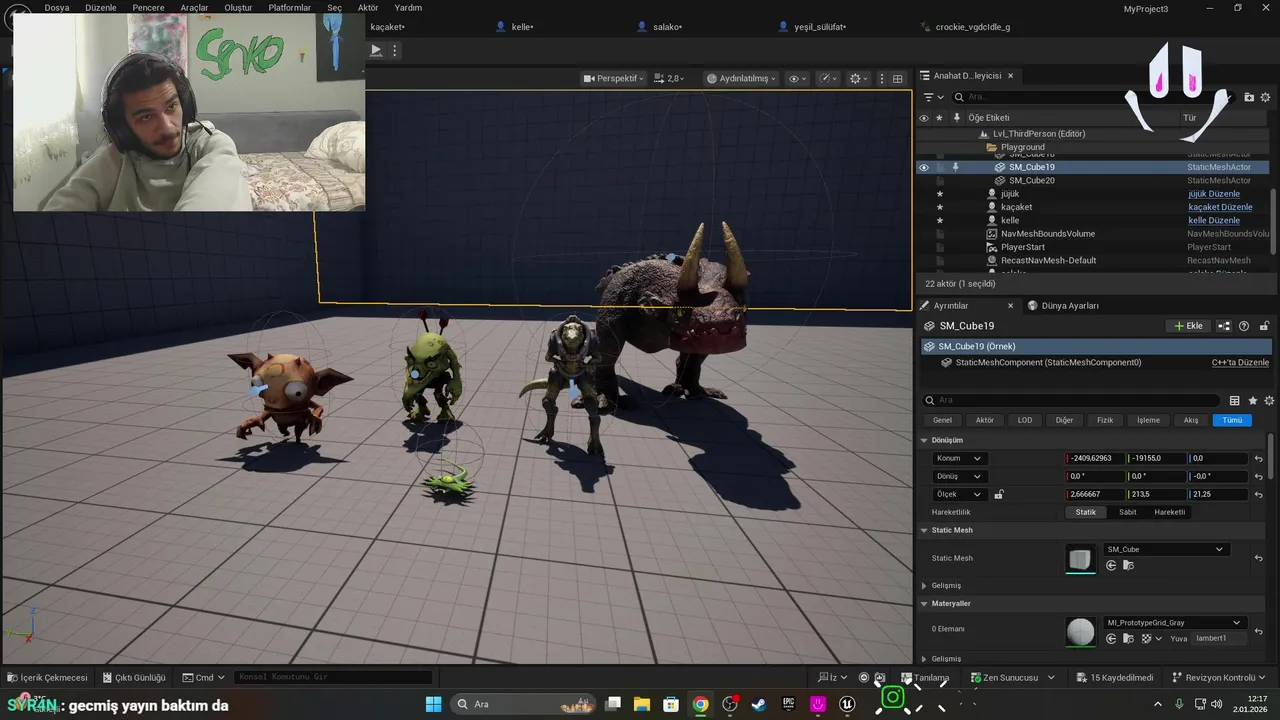1280x720 pixels.
Task: Collapse the Dönüşüm section
Action: pos(924,440)
